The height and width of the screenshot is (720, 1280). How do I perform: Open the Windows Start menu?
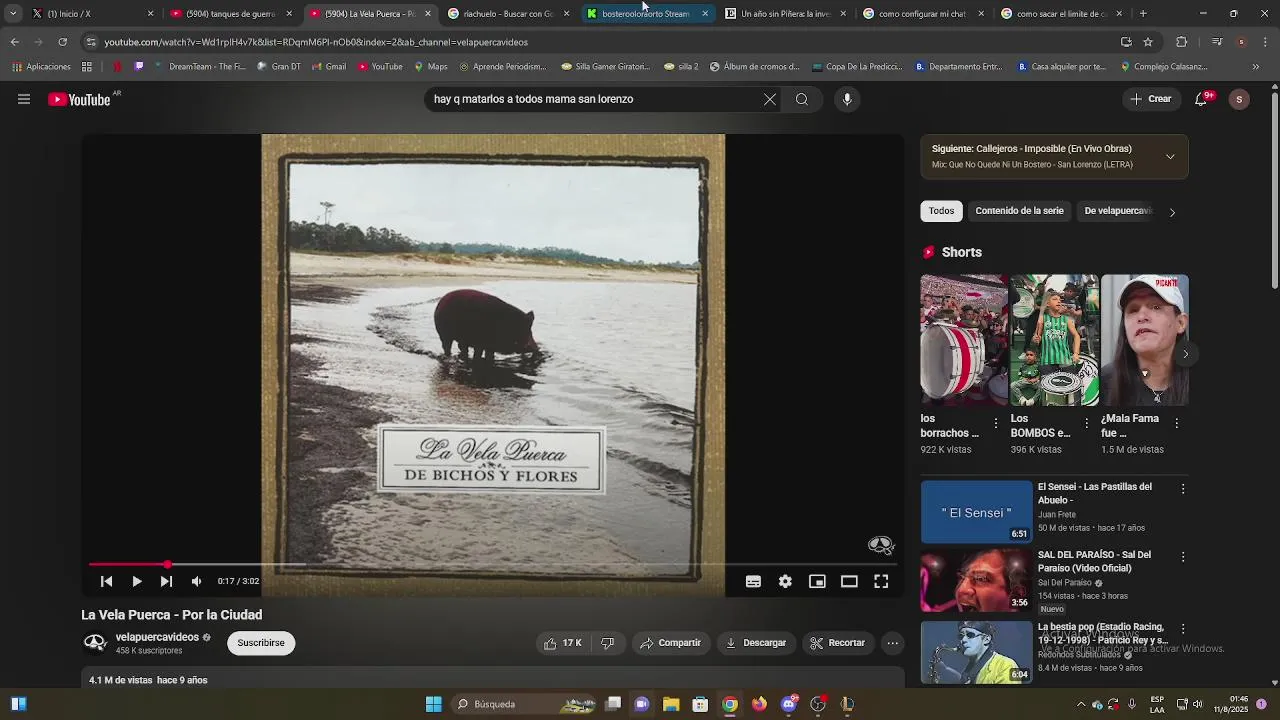click(x=433, y=704)
